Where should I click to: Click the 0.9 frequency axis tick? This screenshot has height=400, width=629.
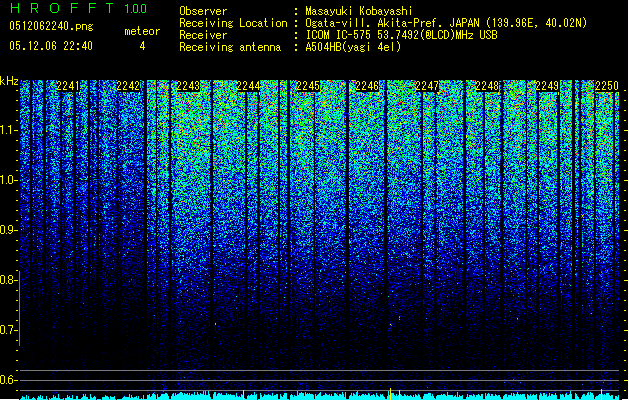coord(9,230)
